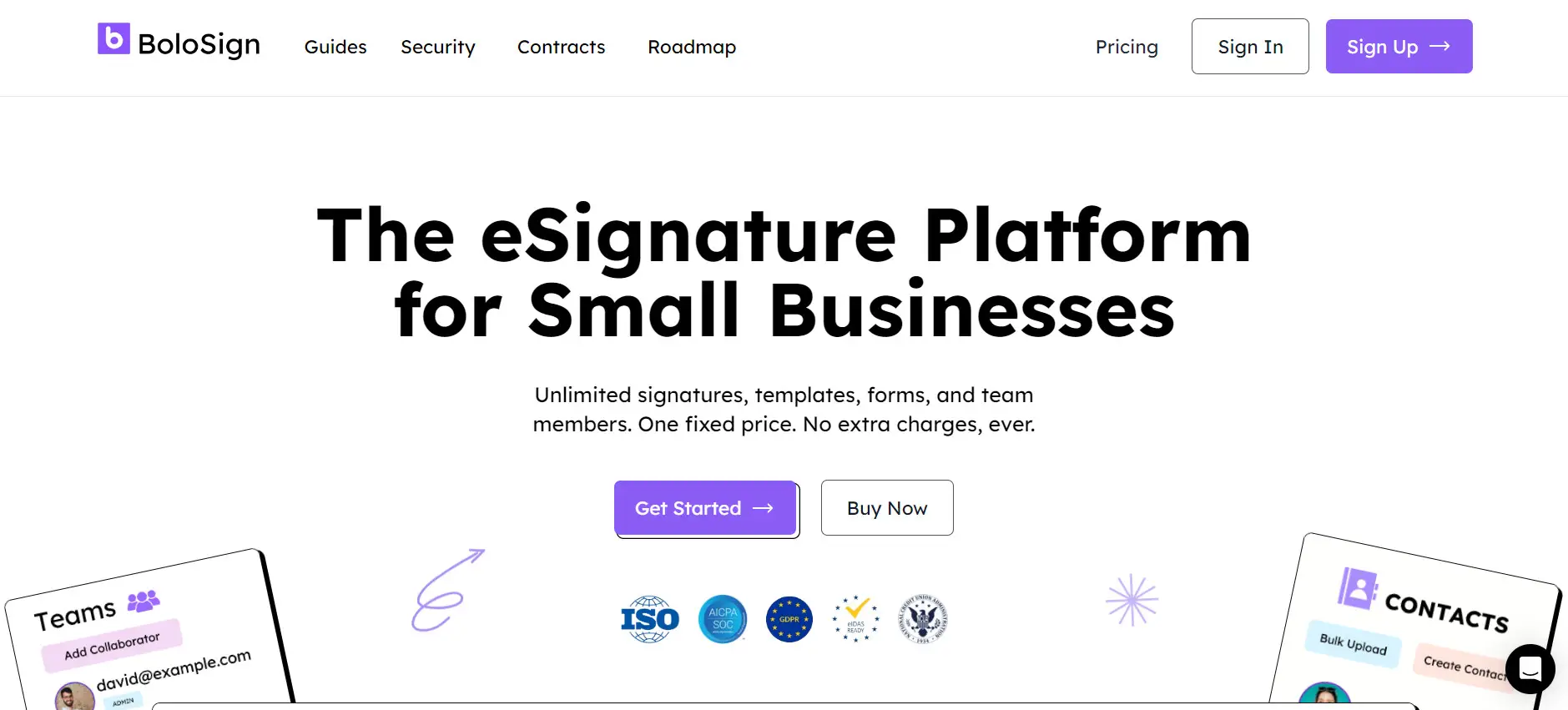The width and height of the screenshot is (1568, 710).
Task: Click the BoloSign logo icon
Action: (113, 41)
